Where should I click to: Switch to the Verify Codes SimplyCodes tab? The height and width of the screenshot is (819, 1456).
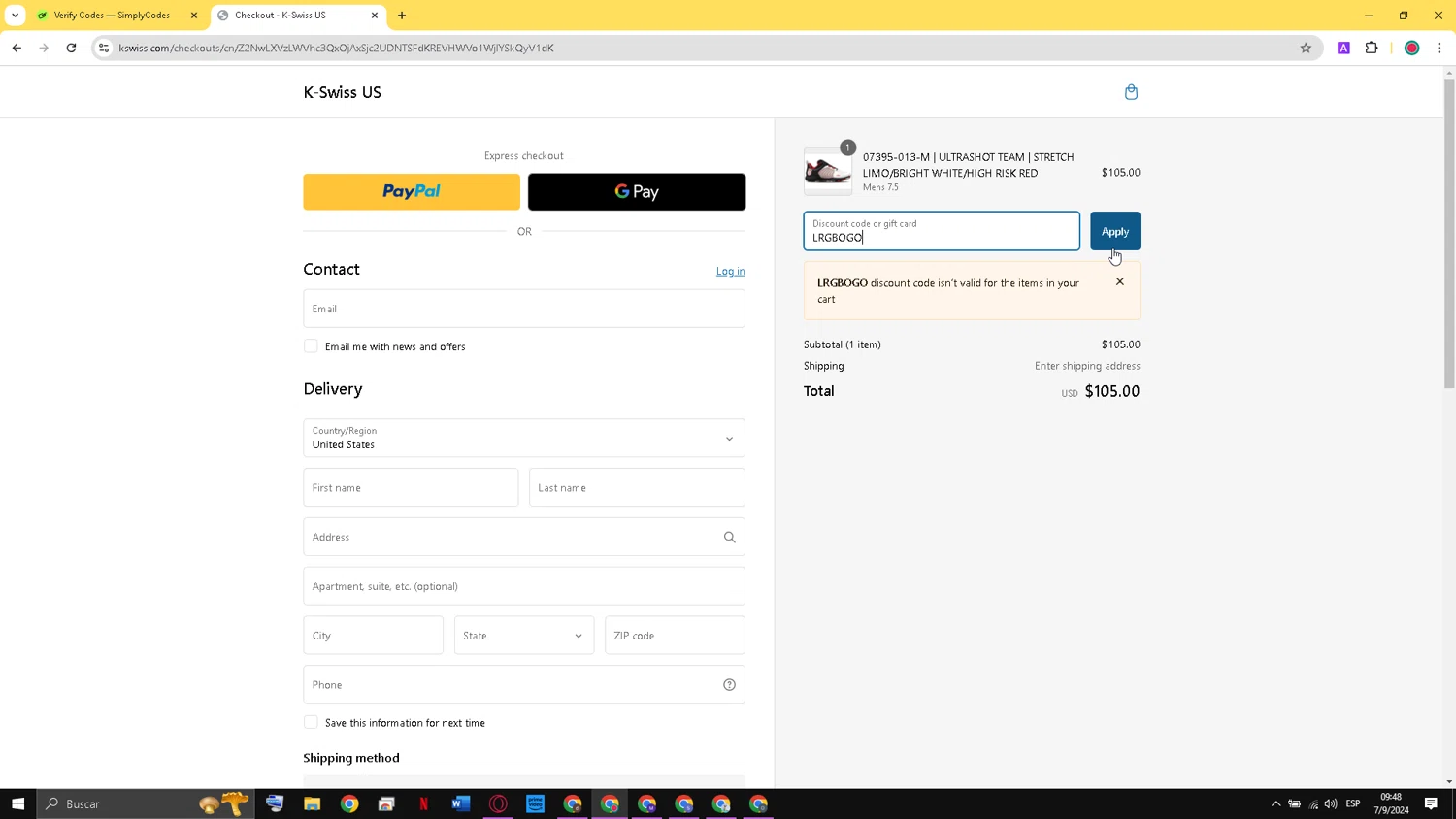113,16
